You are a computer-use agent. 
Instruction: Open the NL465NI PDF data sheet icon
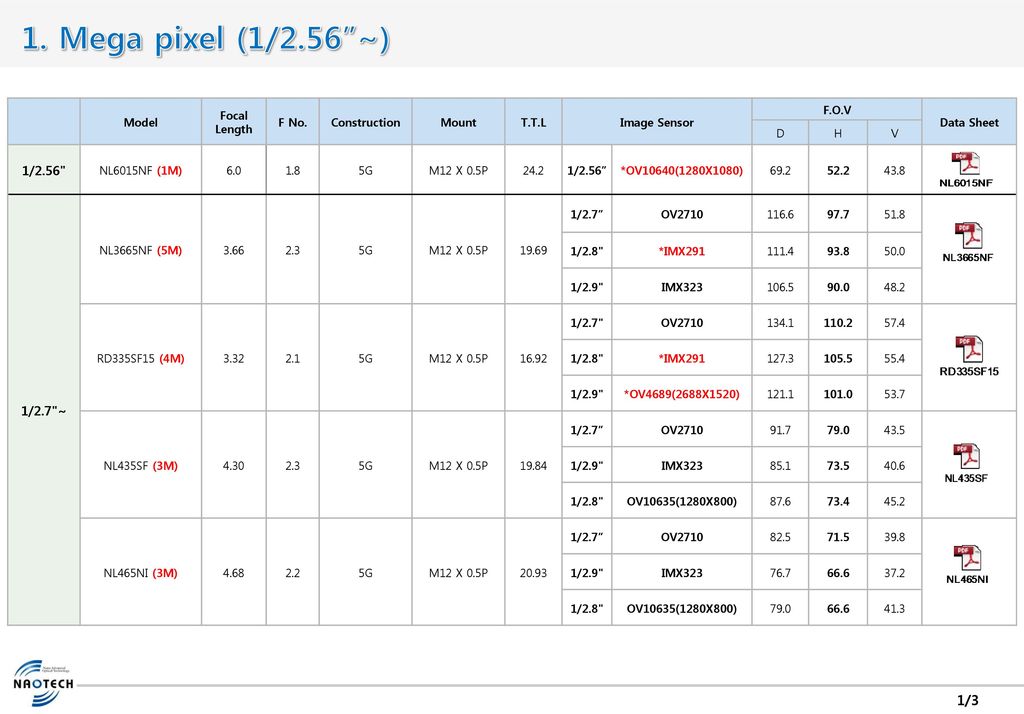click(967, 558)
